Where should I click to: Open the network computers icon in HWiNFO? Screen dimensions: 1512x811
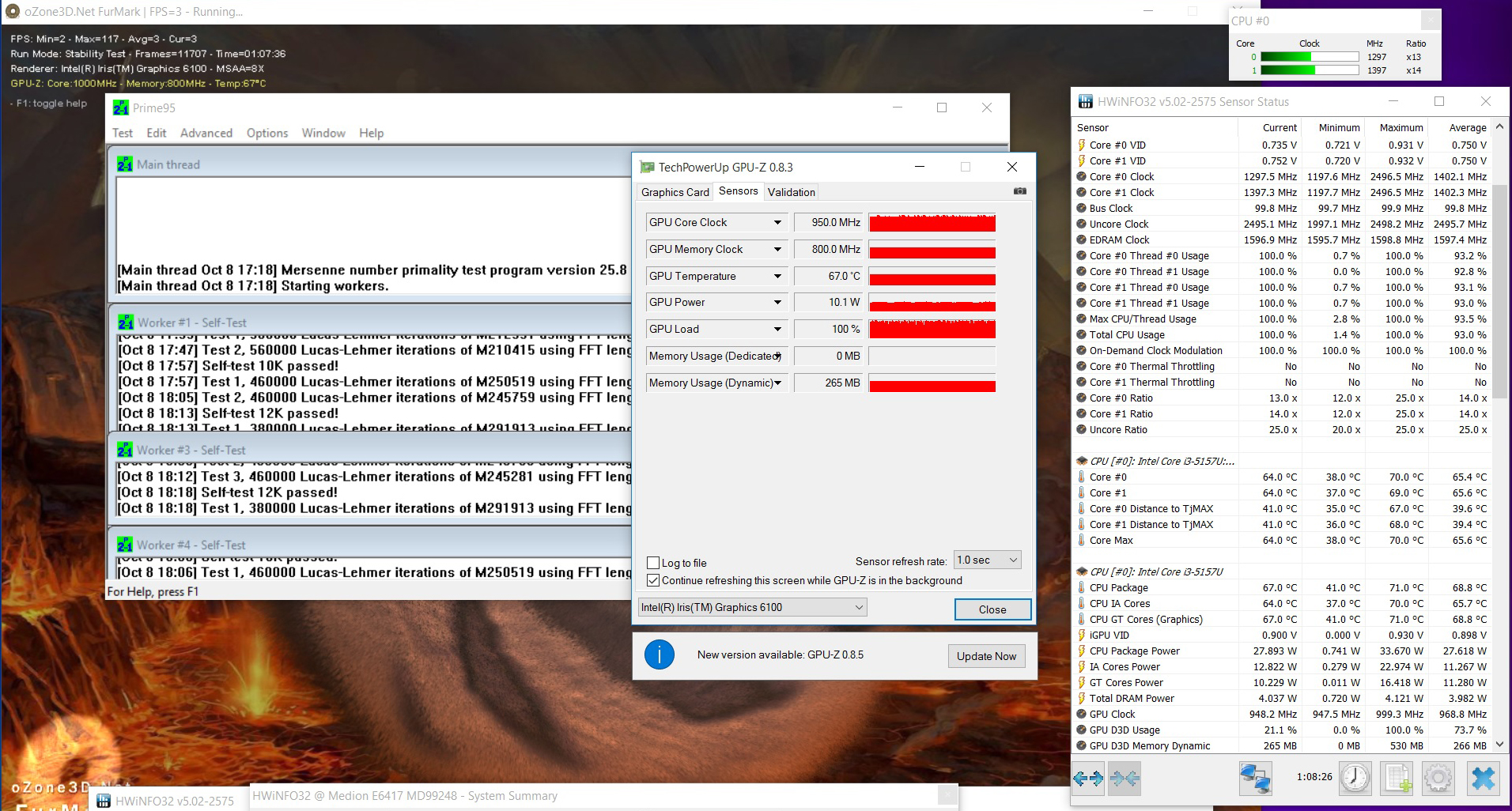(x=1255, y=778)
